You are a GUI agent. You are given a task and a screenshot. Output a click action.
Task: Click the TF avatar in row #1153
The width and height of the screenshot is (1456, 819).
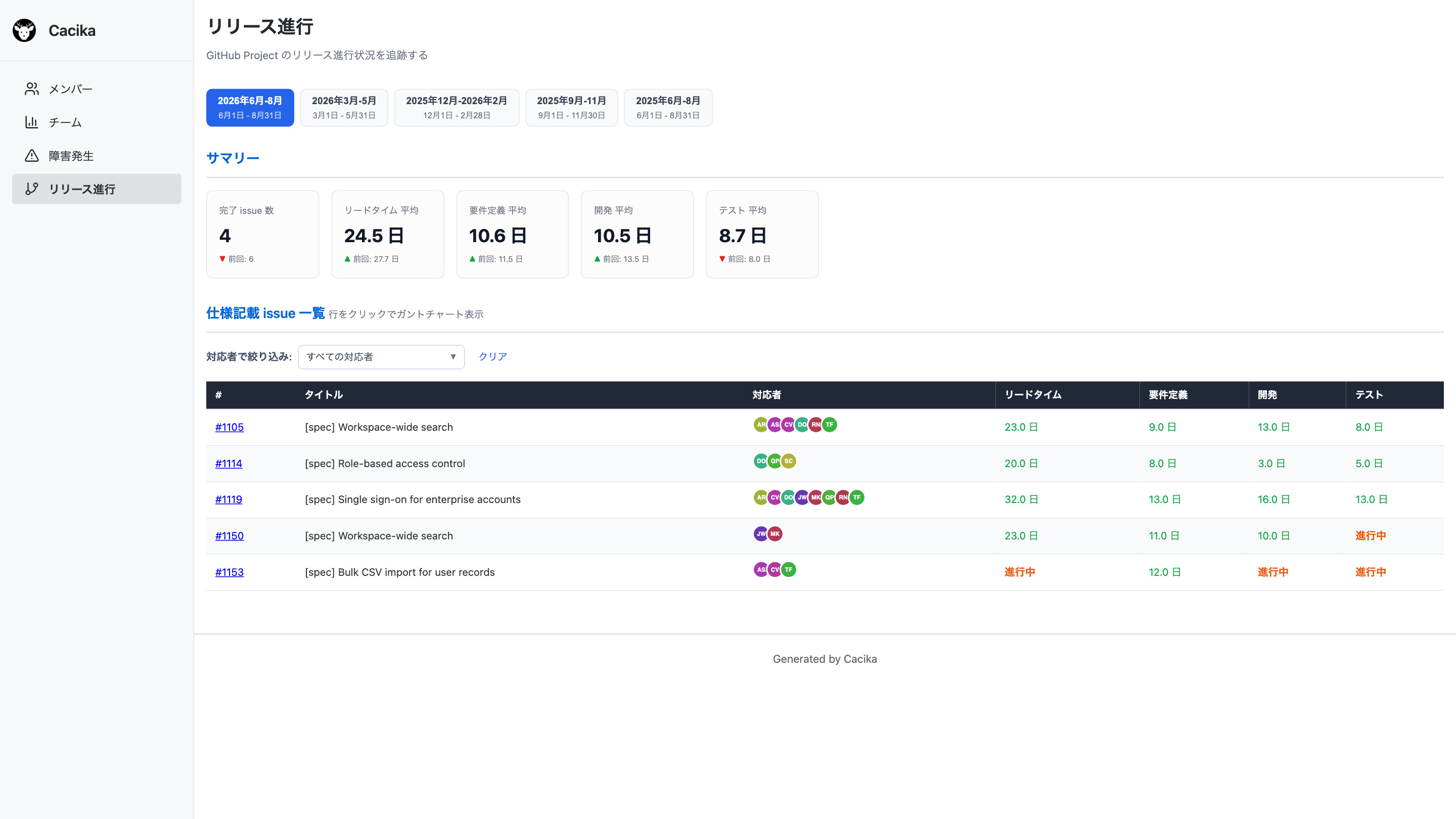click(x=789, y=570)
